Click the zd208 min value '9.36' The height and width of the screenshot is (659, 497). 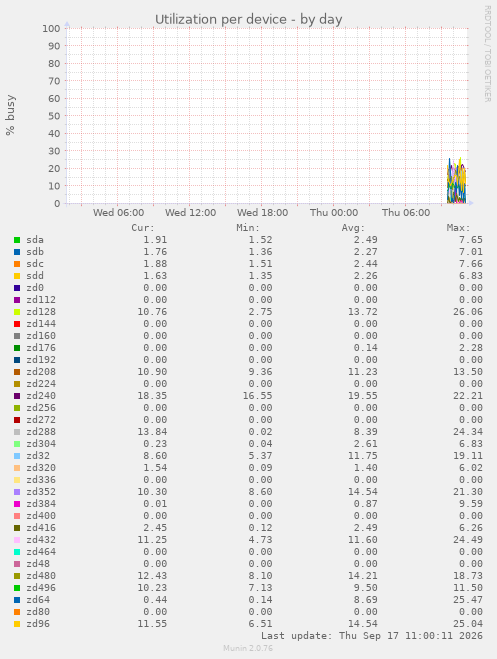tap(260, 372)
